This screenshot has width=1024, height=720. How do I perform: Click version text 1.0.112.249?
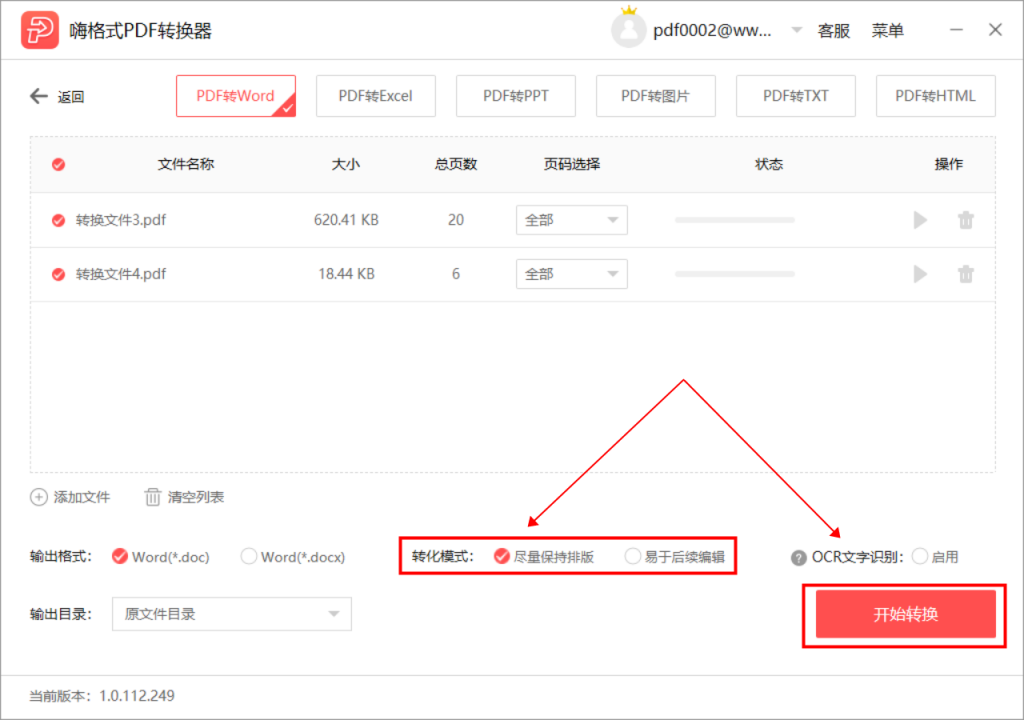[136, 696]
